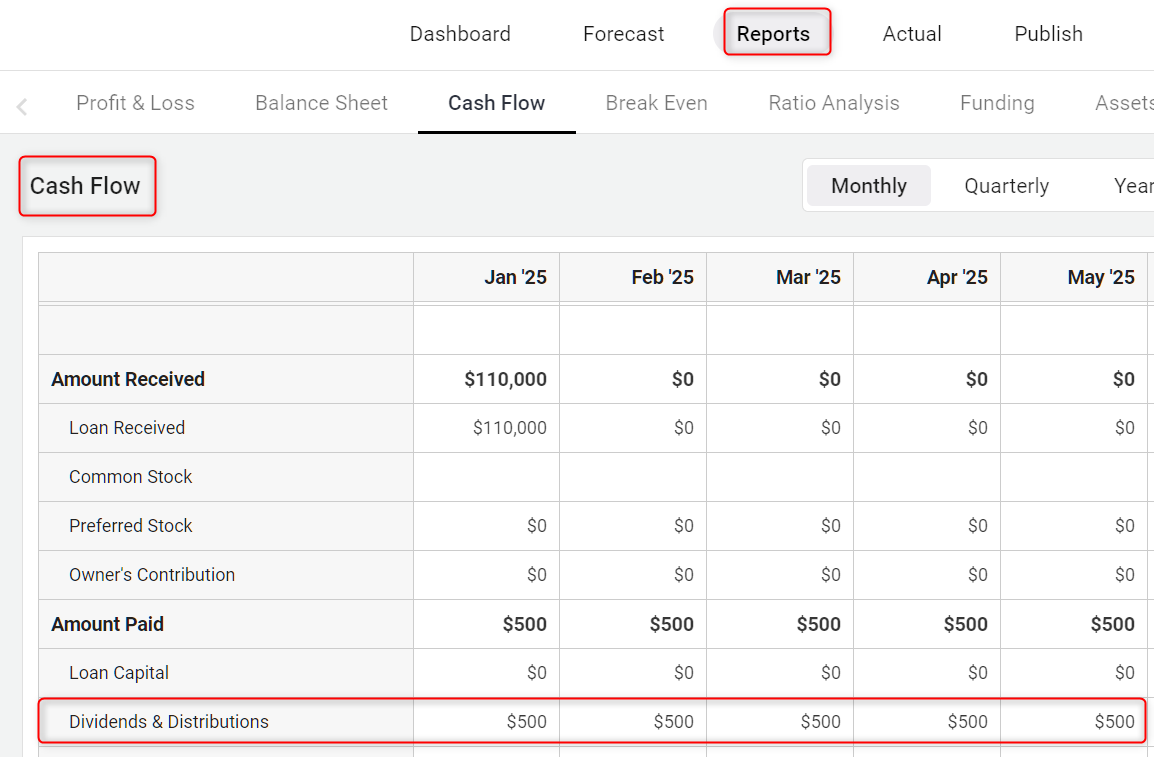The height and width of the screenshot is (757, 1154).
Task: Click Dividends & Distributions $500 for May '25
Action: (x=1114, y=722)
